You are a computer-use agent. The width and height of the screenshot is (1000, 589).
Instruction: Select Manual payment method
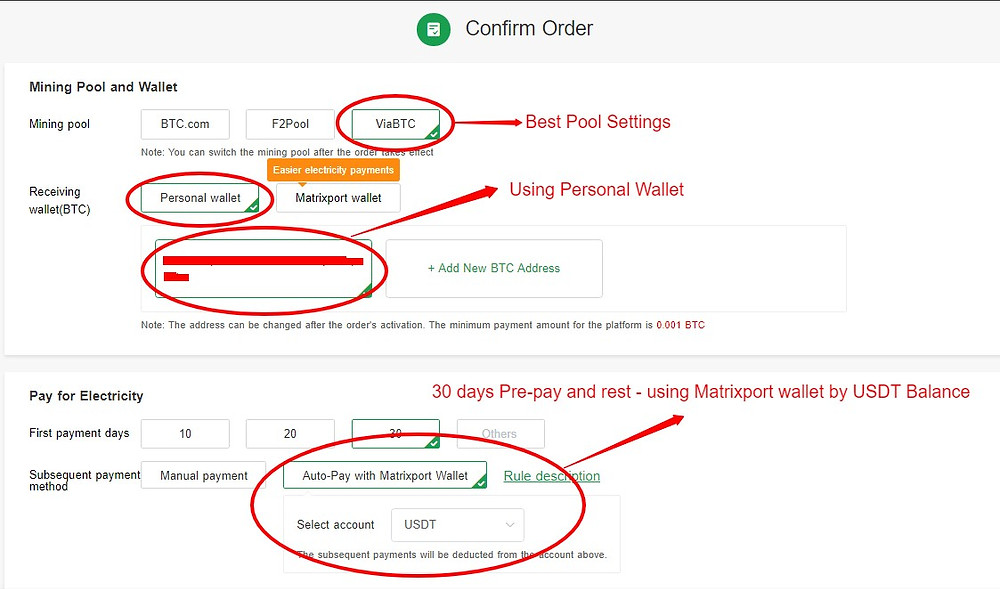click(x=203, y=476)
